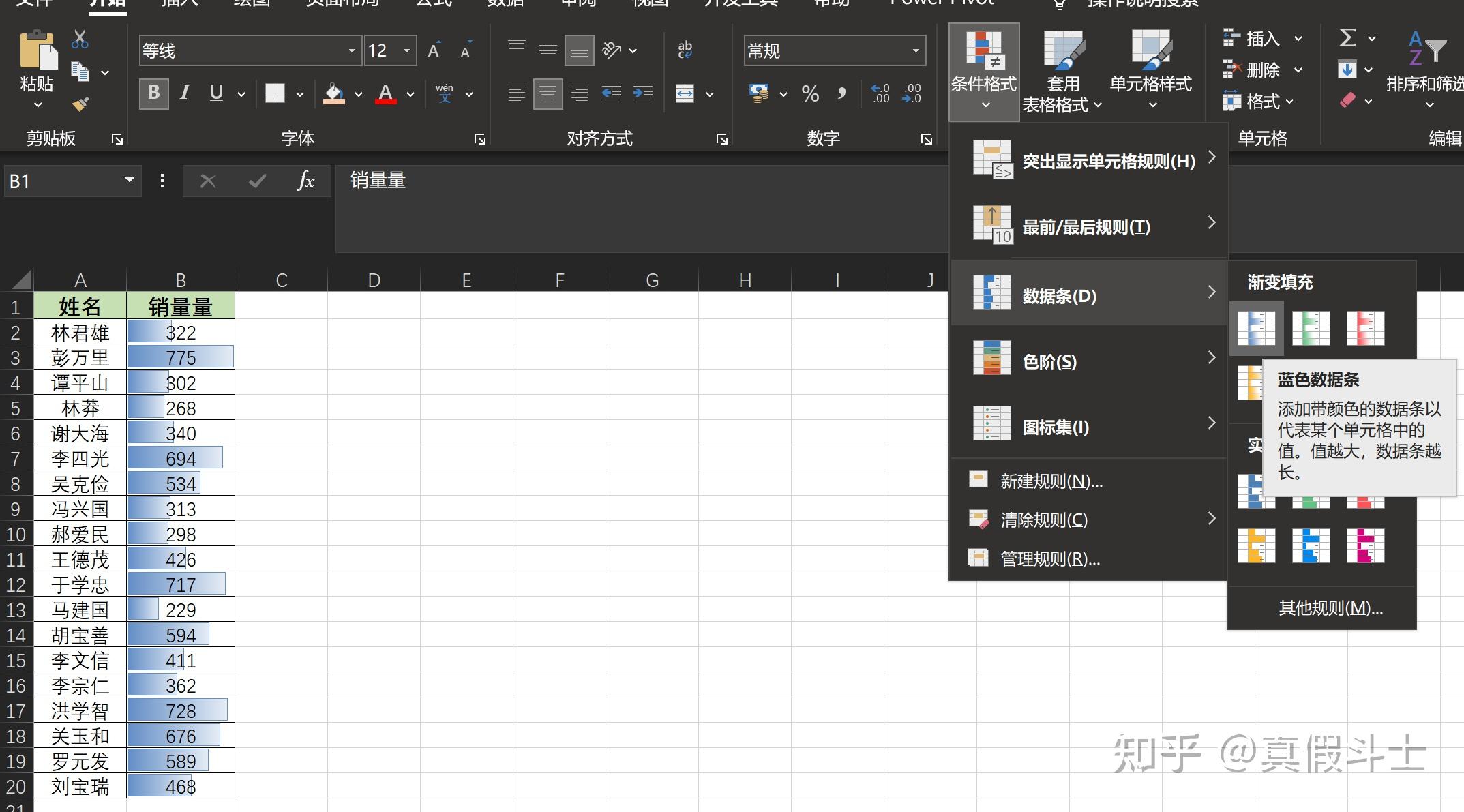Toggle wrap text icon
The image size is (1464, 812).
(x=685, y=50)
